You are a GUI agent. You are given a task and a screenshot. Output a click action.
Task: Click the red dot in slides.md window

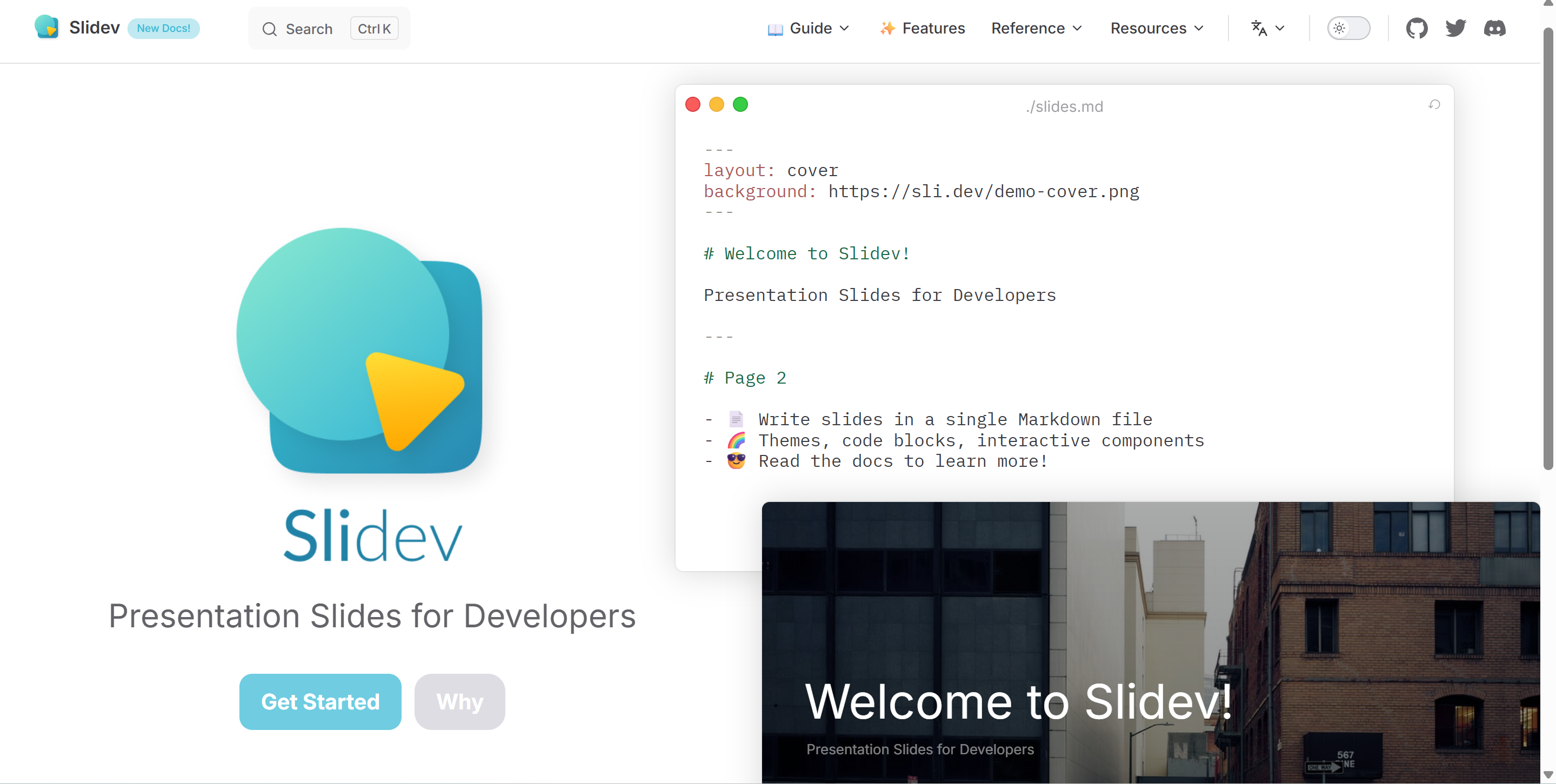click(x=693, y=104)
